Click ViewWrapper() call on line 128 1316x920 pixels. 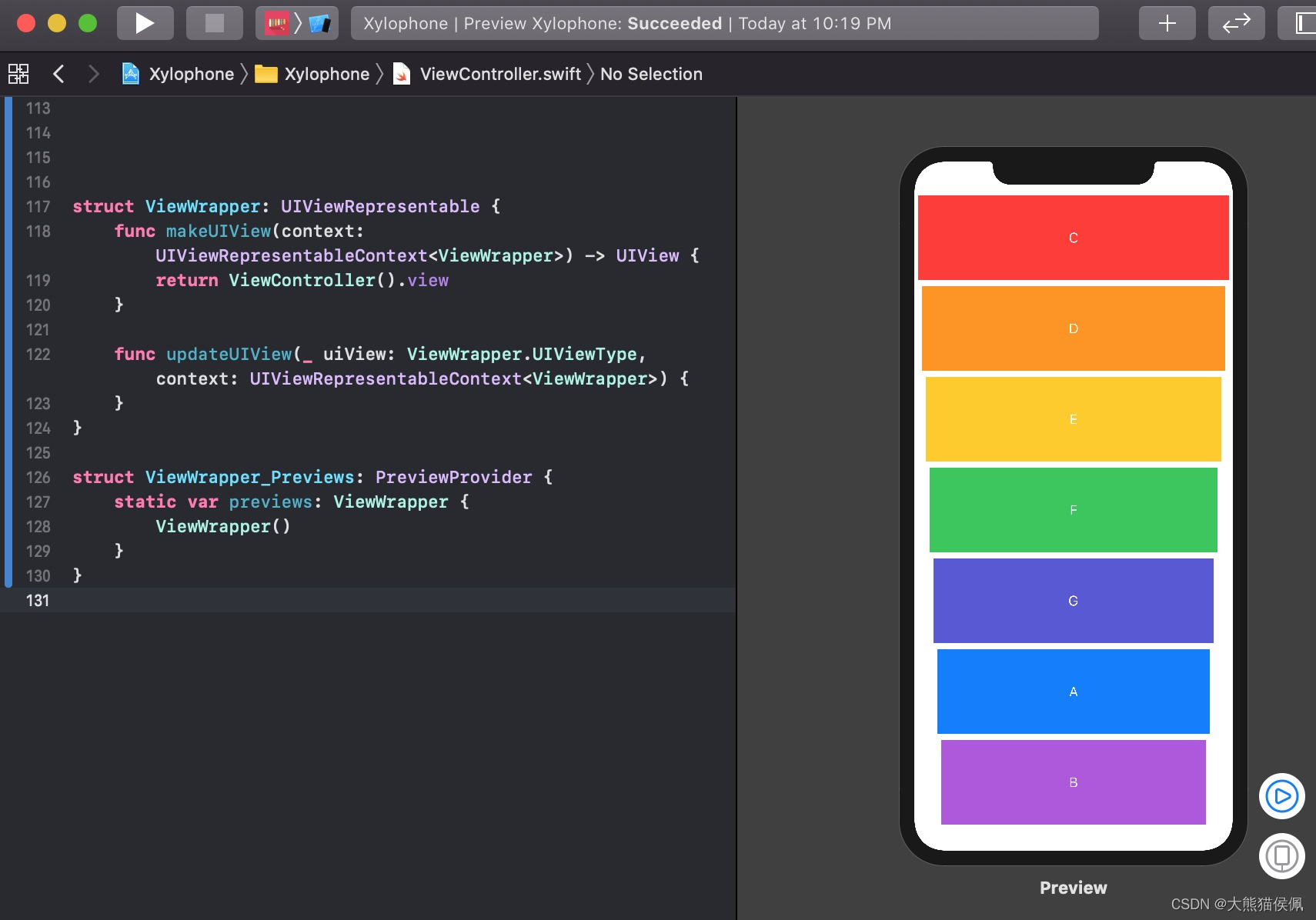[223, 527]
